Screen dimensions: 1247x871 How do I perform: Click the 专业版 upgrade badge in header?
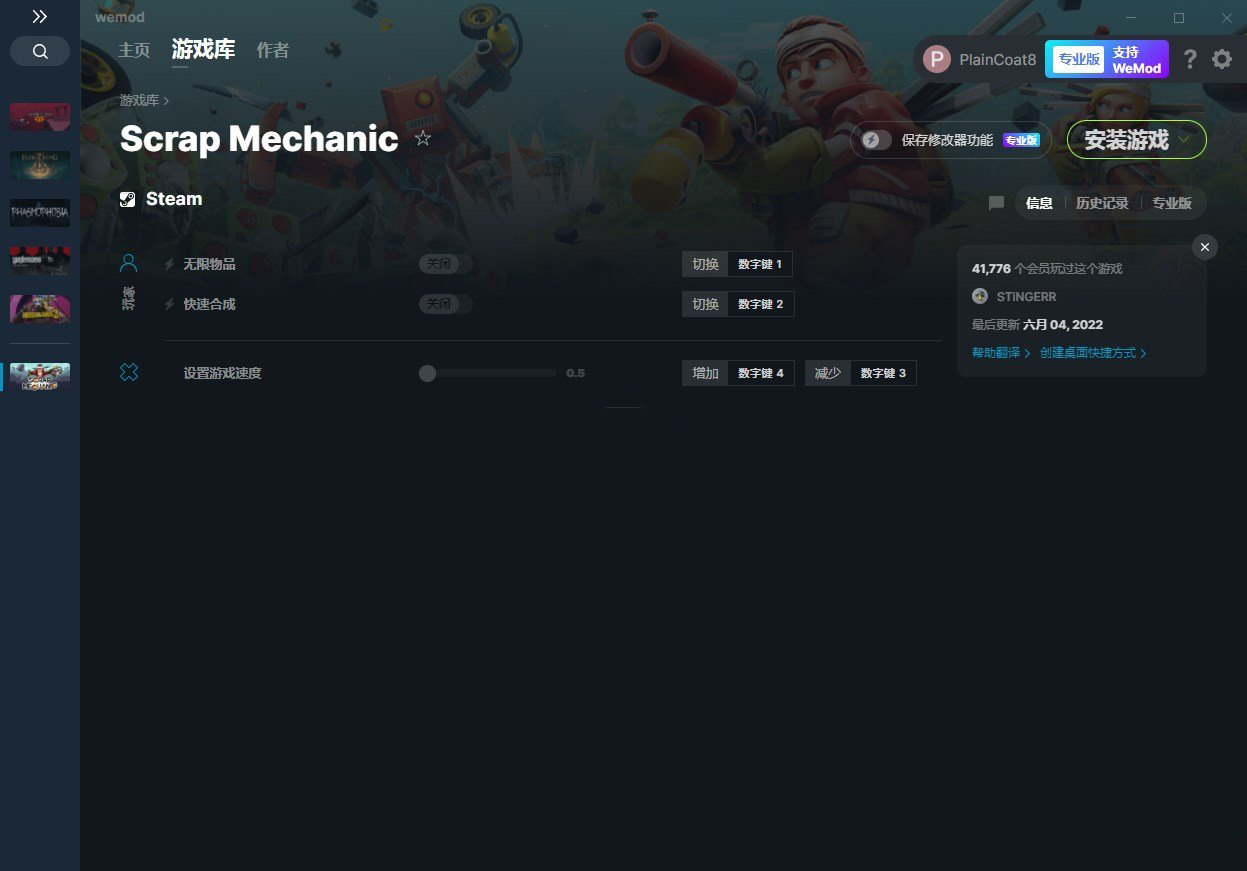[1079, 59]
